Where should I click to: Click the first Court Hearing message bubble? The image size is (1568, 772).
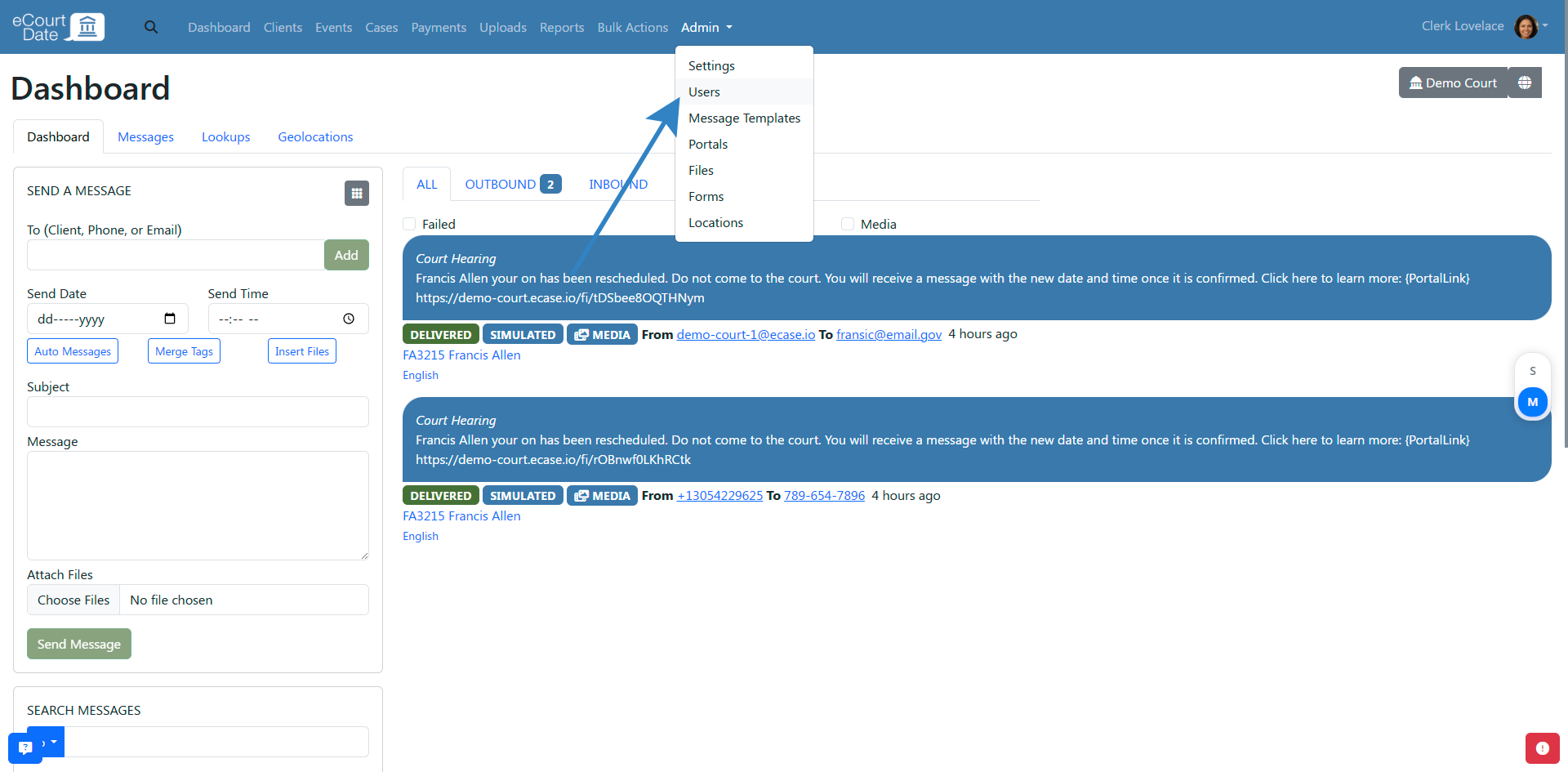tap(977, 278)
